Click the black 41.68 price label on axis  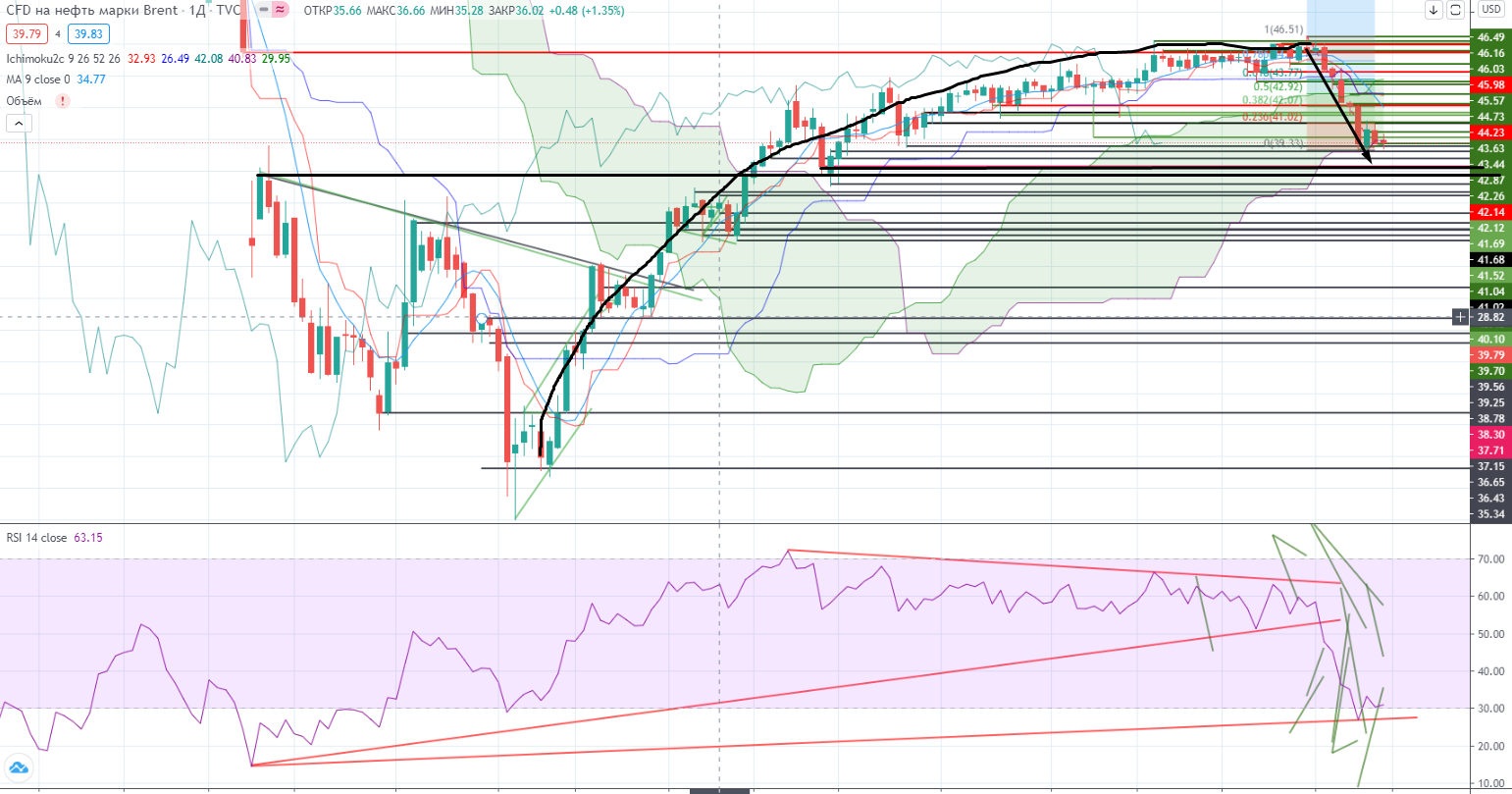[1490, 259]
